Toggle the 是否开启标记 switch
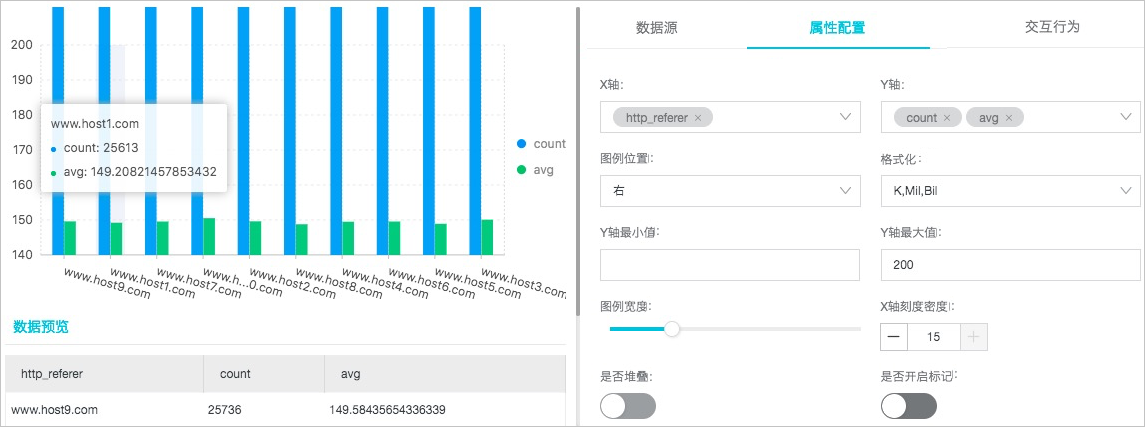 pos(908,406)
